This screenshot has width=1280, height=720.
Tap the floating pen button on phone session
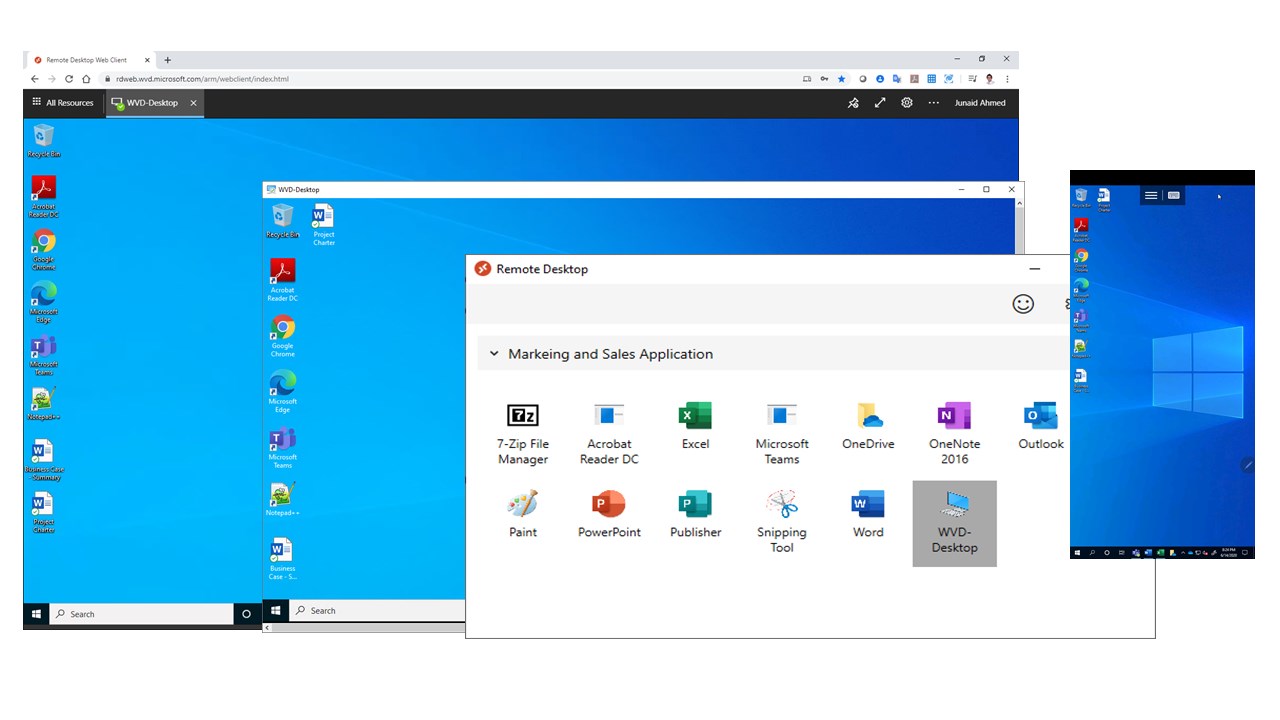[x=1247, y=465]
